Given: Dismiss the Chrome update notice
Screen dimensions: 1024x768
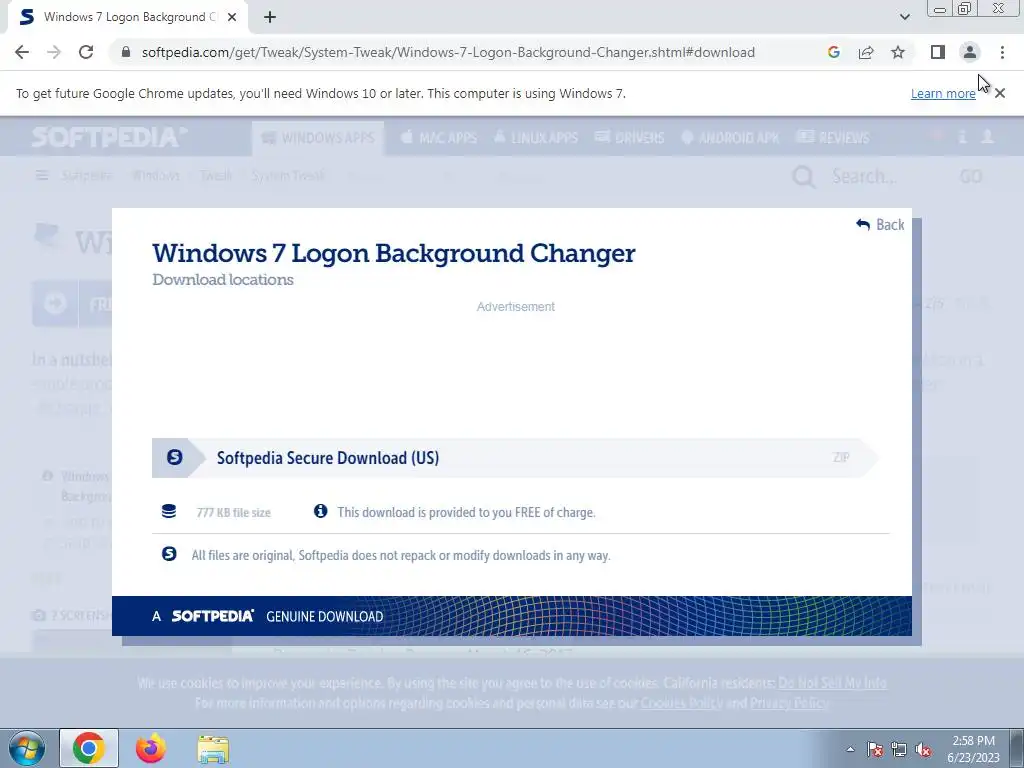Looking at the screenshot, I should [1000, 93].
